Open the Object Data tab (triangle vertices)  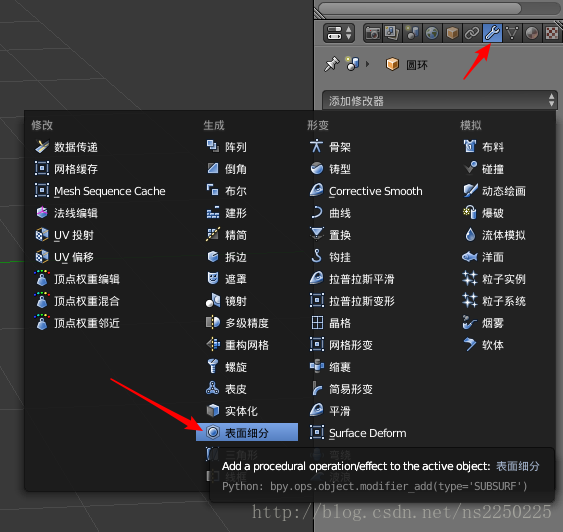(512, 33)
